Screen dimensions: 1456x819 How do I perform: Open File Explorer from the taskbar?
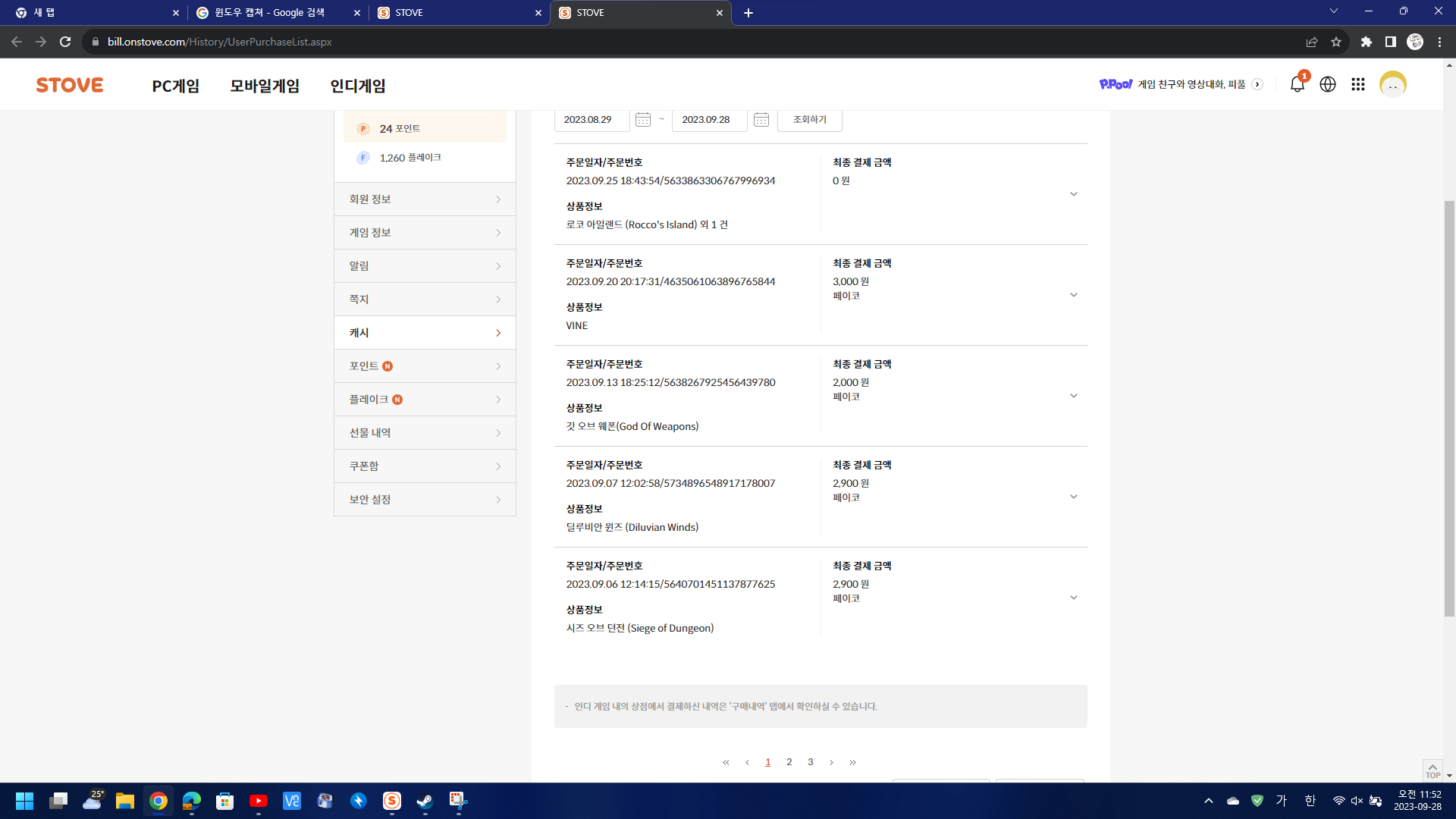click(125, 801)
